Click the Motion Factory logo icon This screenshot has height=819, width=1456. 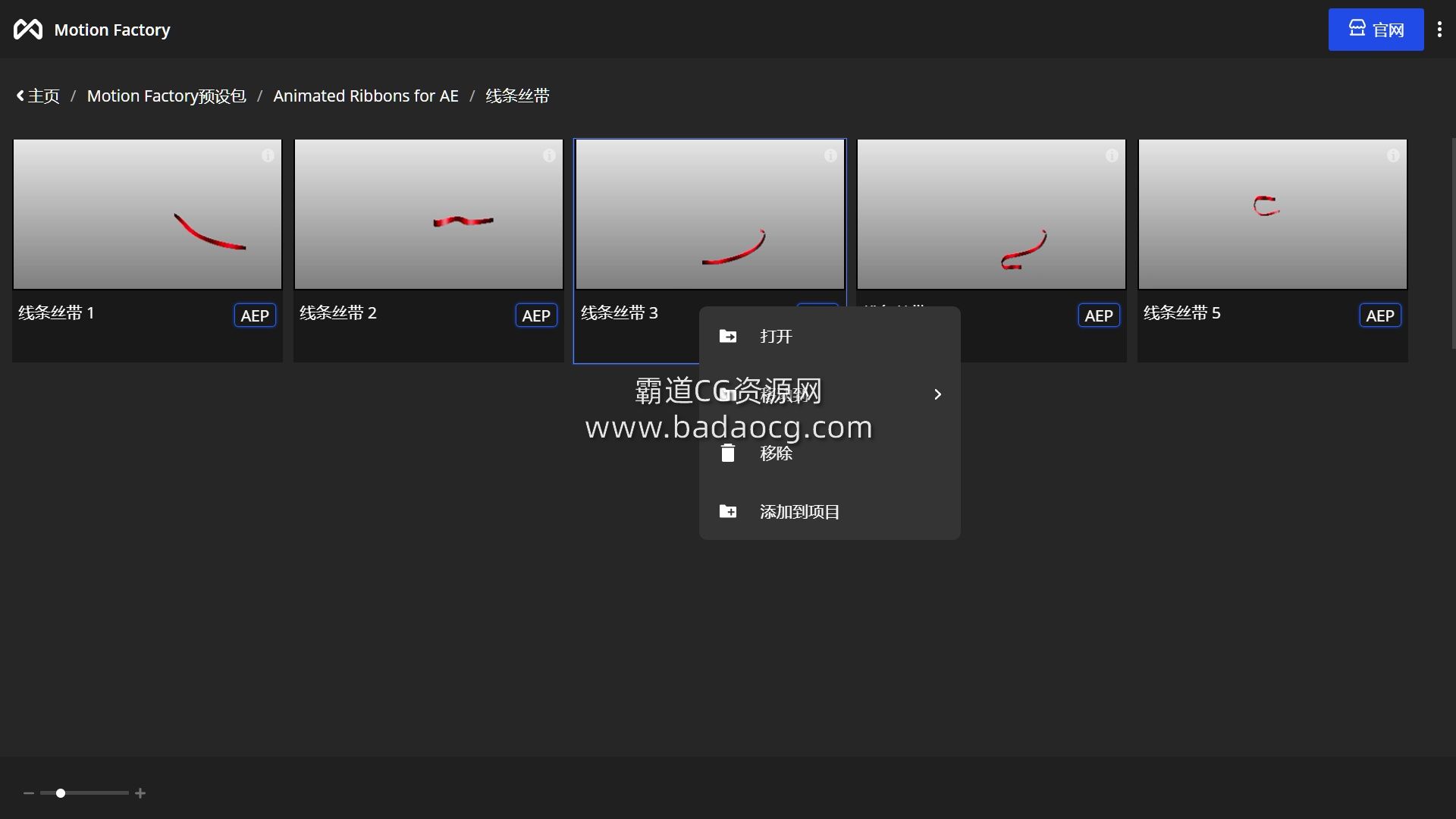[x=28, y=30]
